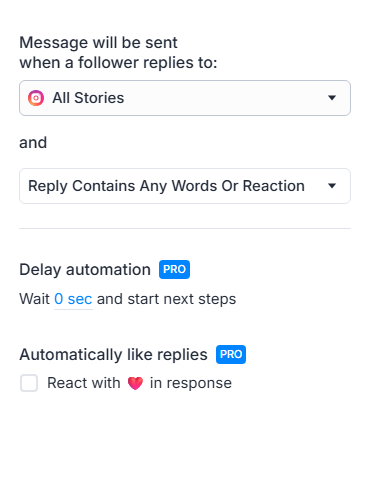The height and width of the screenshot is (477, 372).
Task: Click the 'All Stories' text label
Action: [88, 98]
